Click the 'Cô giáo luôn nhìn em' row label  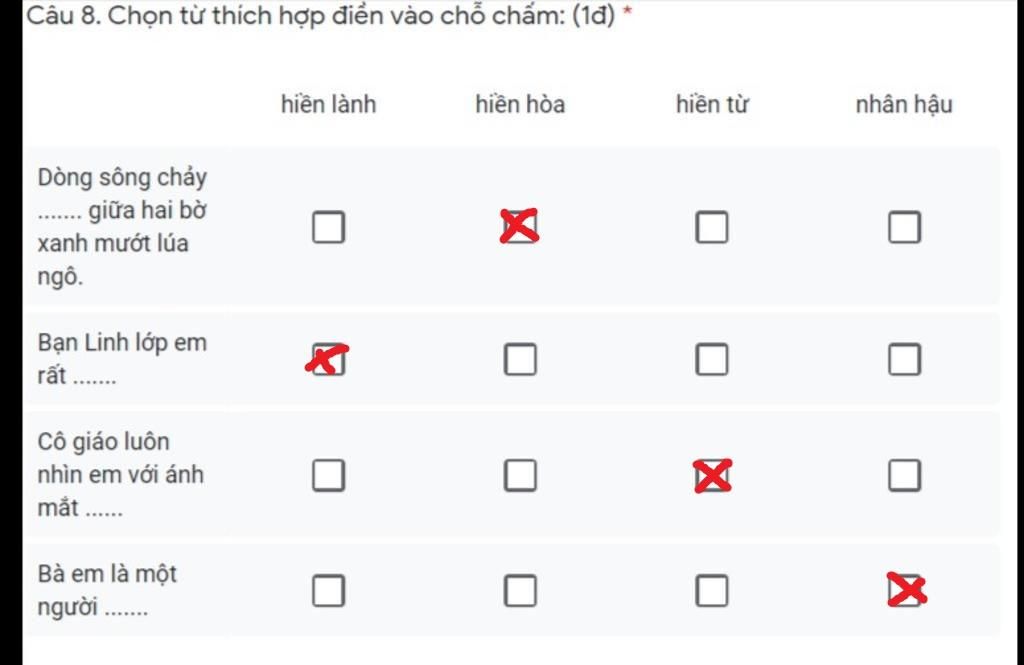pyautogui.click(x=121, y=475)
